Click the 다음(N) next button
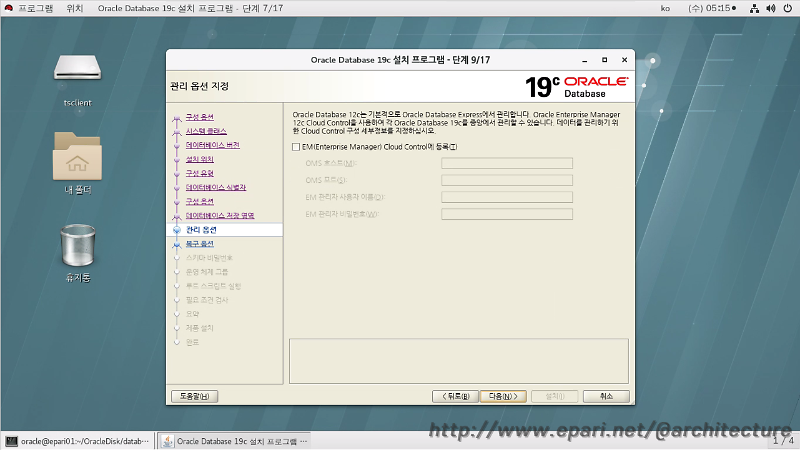The height and width of the screenshot is (450, 800). coord(503,396)
